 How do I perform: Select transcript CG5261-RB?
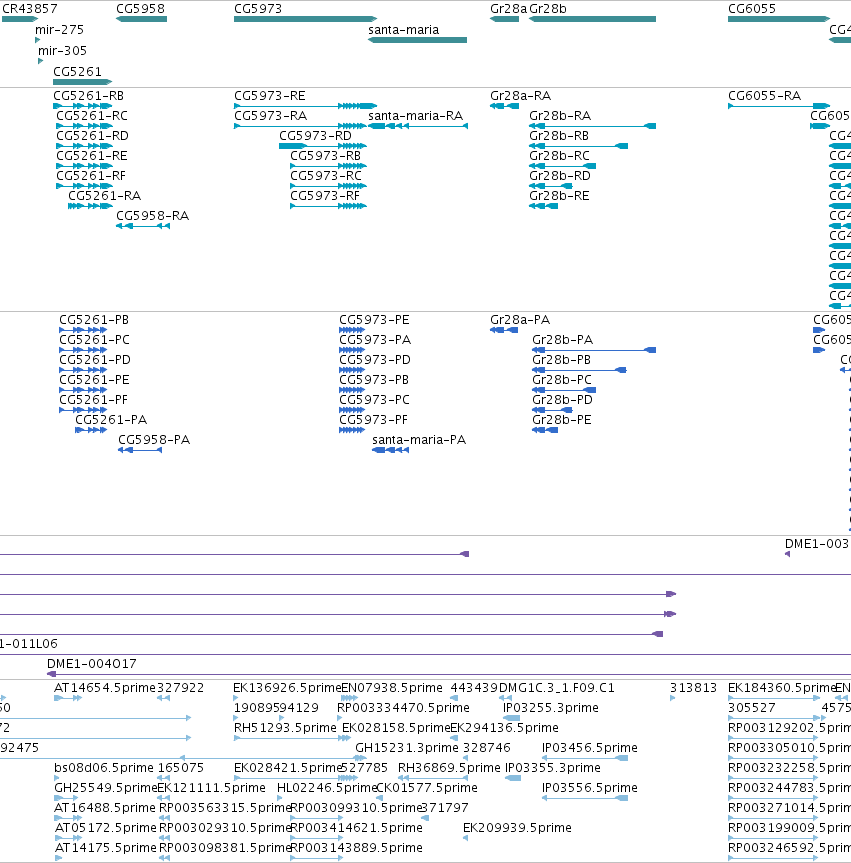point(89,96)
